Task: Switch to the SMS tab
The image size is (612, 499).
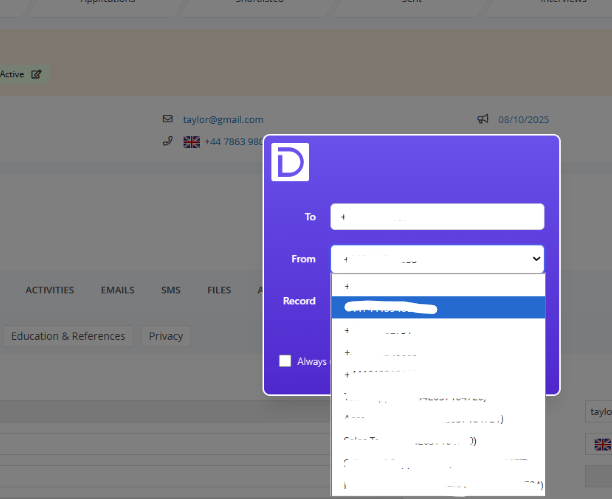Action: pos(171,290)
